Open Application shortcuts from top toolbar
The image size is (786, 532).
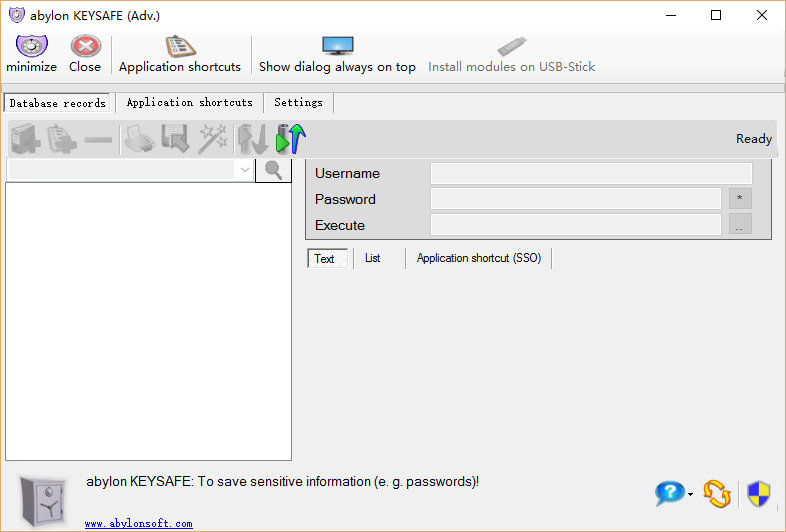click(x=179, y=54)
